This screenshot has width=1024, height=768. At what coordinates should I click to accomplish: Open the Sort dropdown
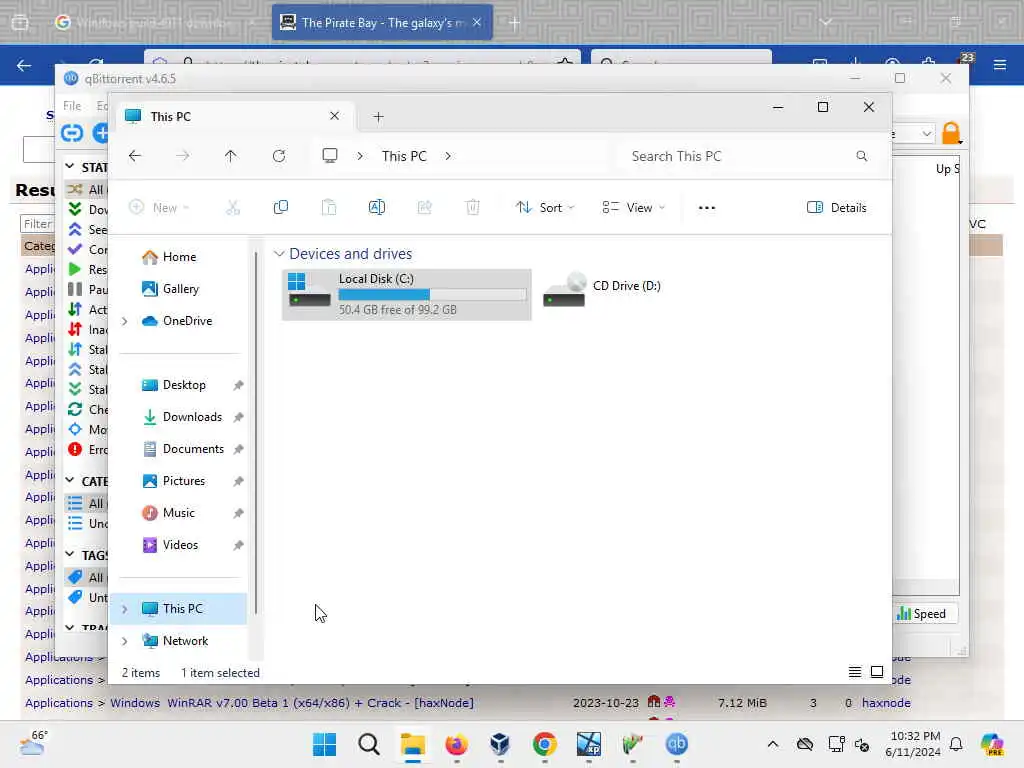coord(545,208)
